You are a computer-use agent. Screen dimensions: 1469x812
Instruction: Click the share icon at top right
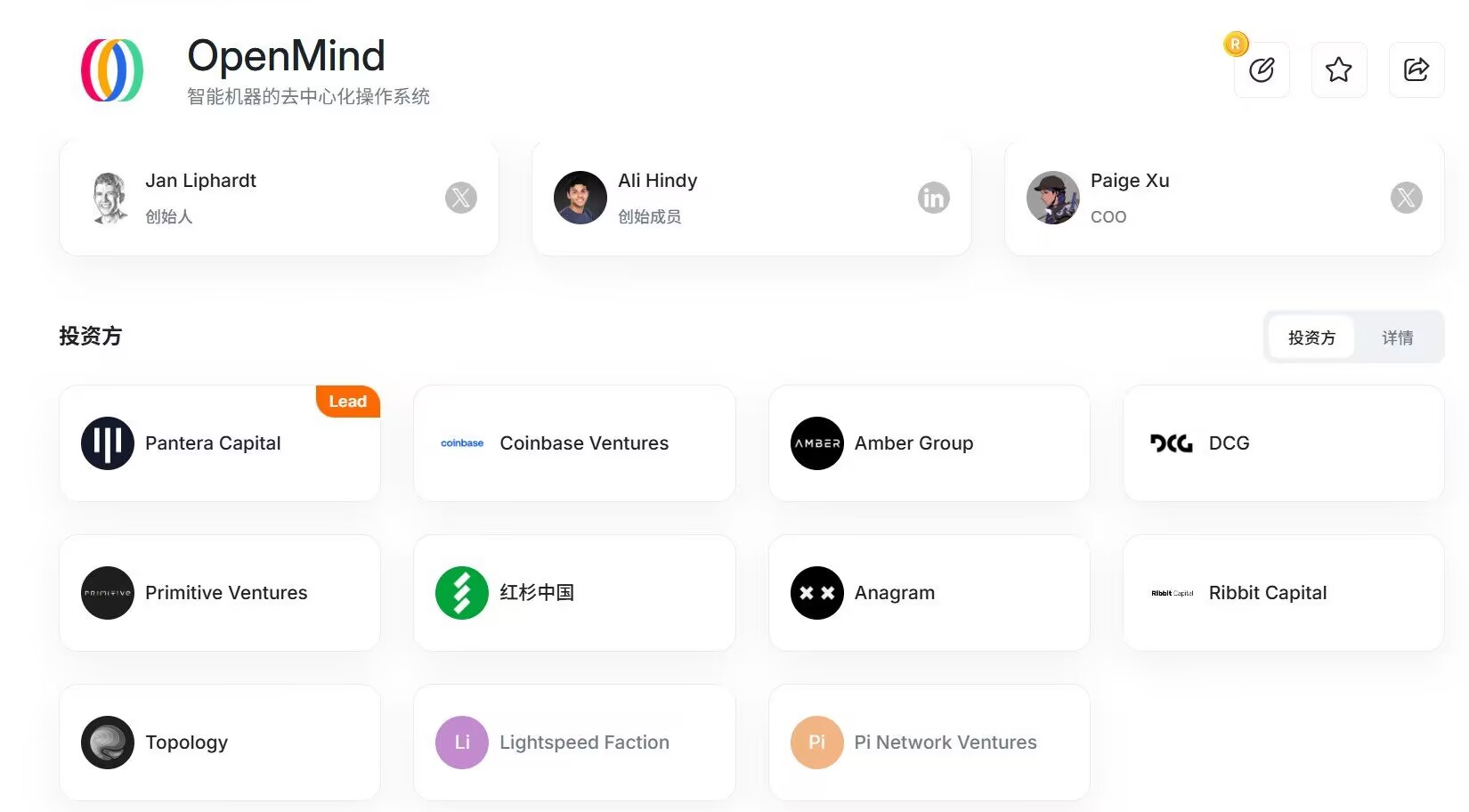click(1416, 69)
